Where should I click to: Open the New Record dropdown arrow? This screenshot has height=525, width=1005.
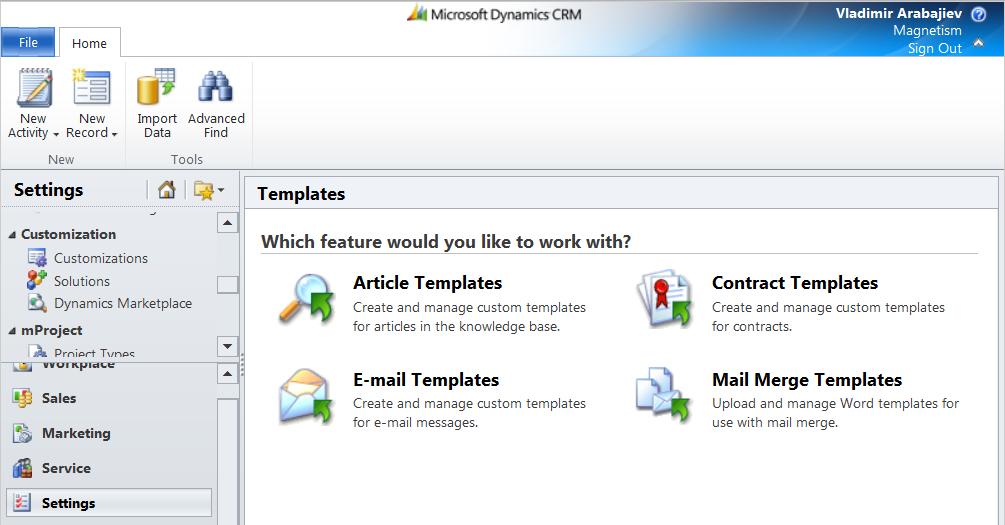[114, 134]
